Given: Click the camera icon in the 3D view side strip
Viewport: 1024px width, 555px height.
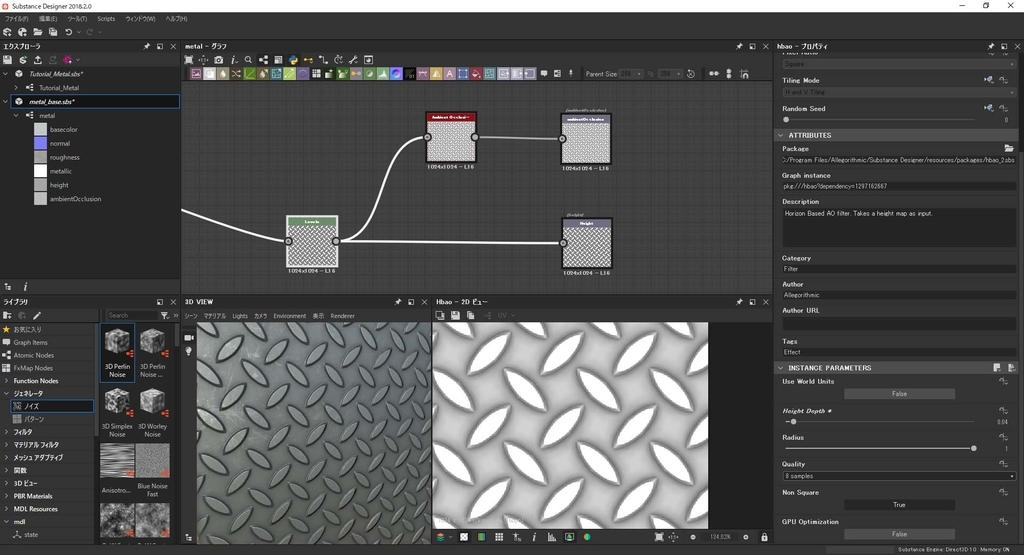Looking at the screenshot, I should 189,338.
